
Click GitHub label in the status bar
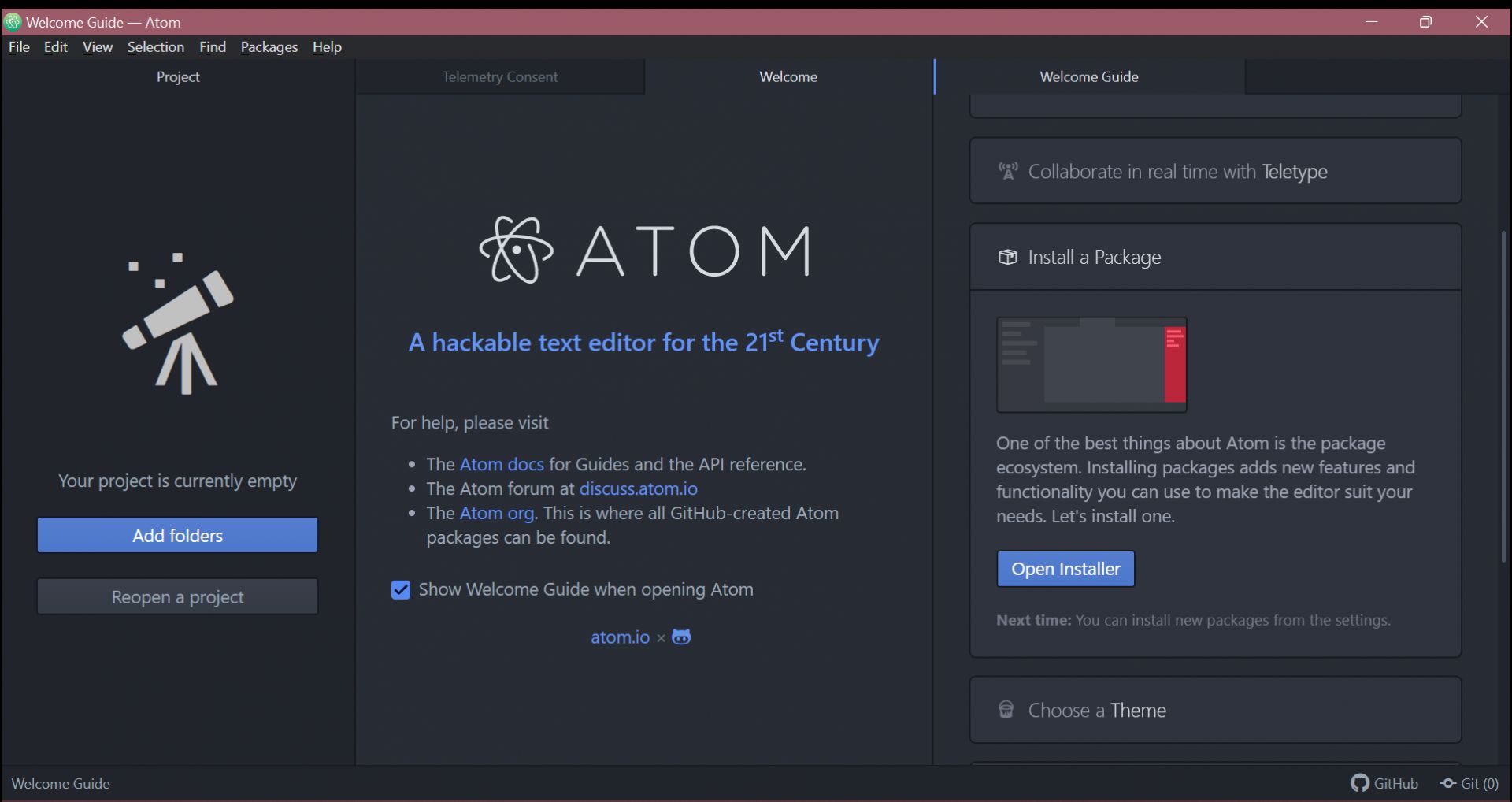click(x=1395, y=784)
